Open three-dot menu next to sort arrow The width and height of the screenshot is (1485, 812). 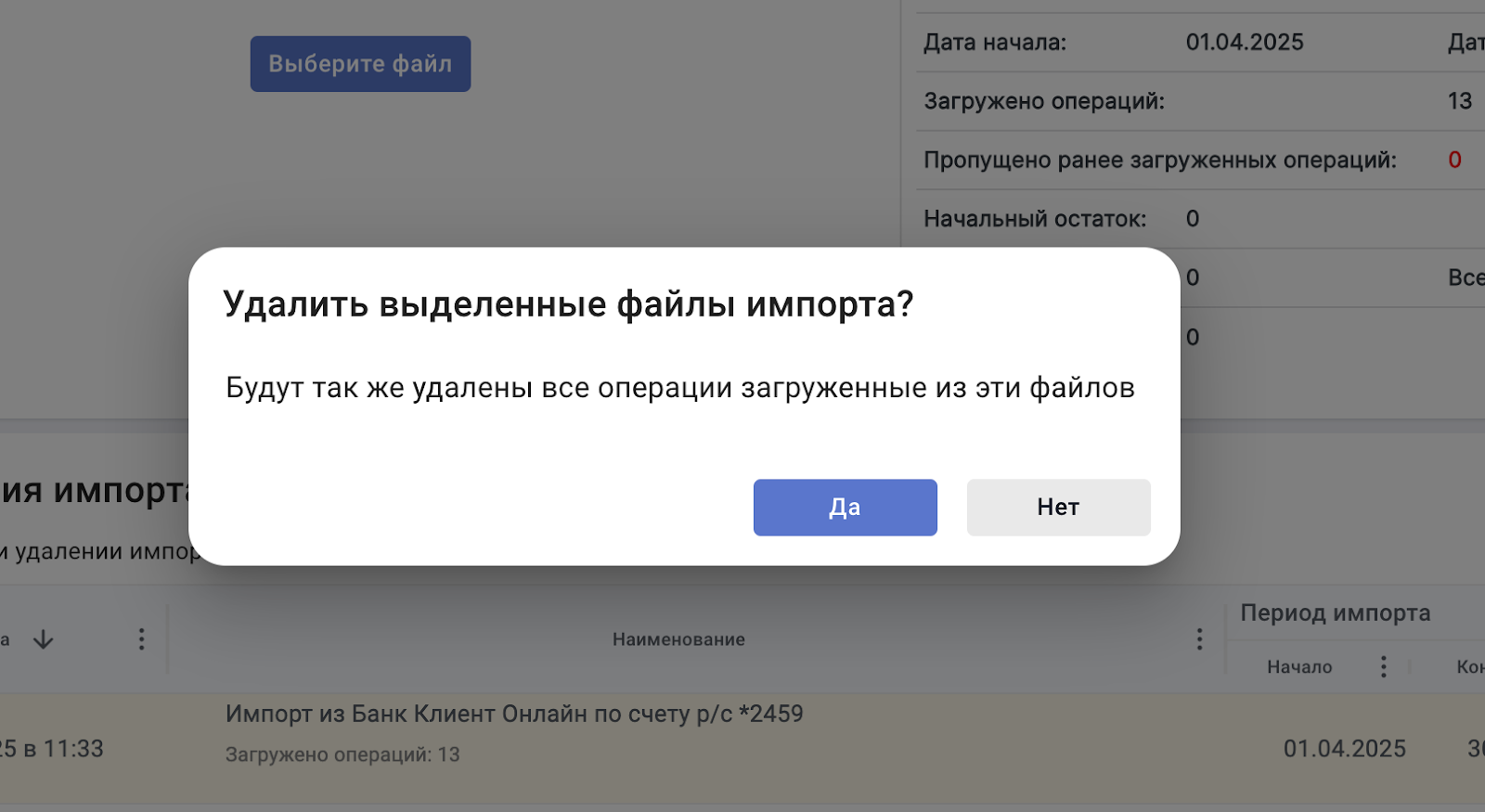(141, 639)
